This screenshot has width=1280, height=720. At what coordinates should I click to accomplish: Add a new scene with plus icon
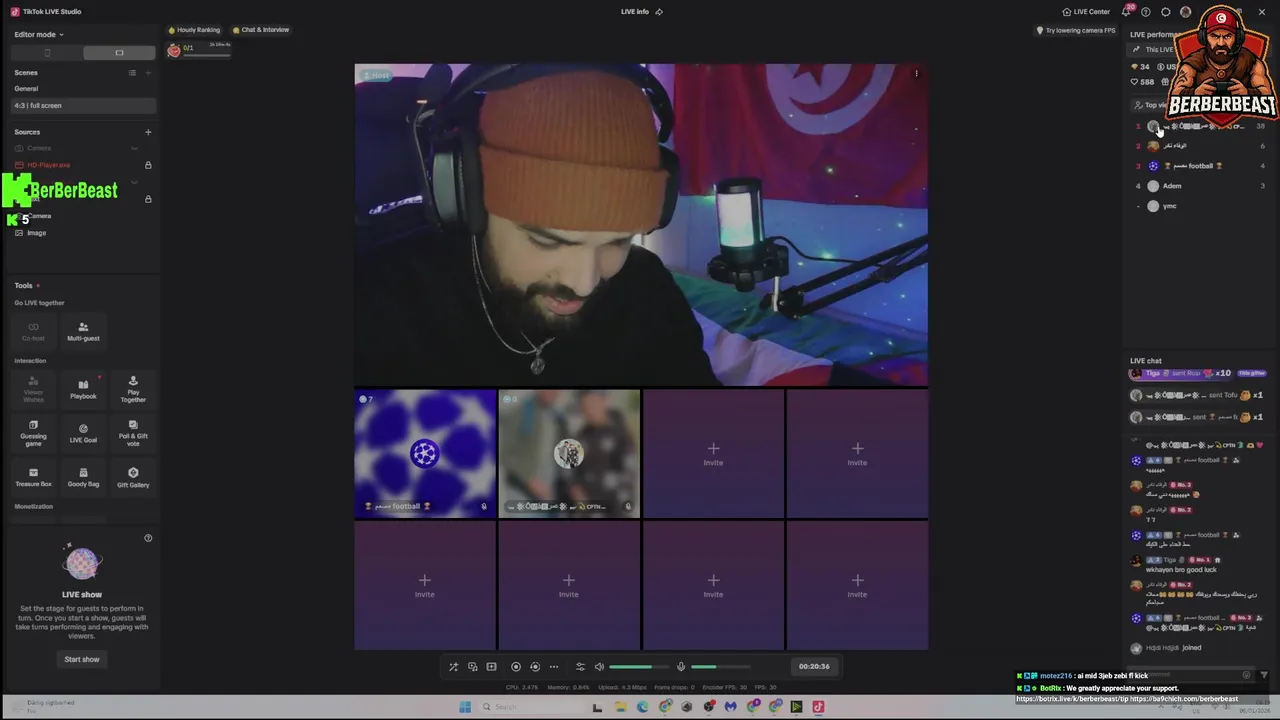click(x=148, y=73)
